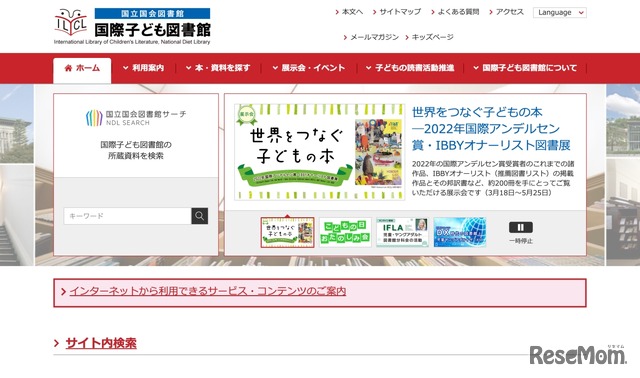Viewport: 640px width, 378px height.
Task: Open the メールマガジン link
Action: click(x=371, y=37)
